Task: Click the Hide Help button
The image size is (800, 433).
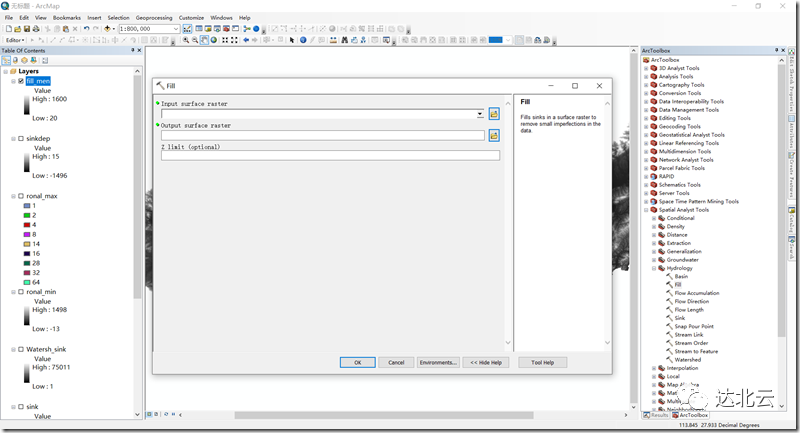Action: 486,363
